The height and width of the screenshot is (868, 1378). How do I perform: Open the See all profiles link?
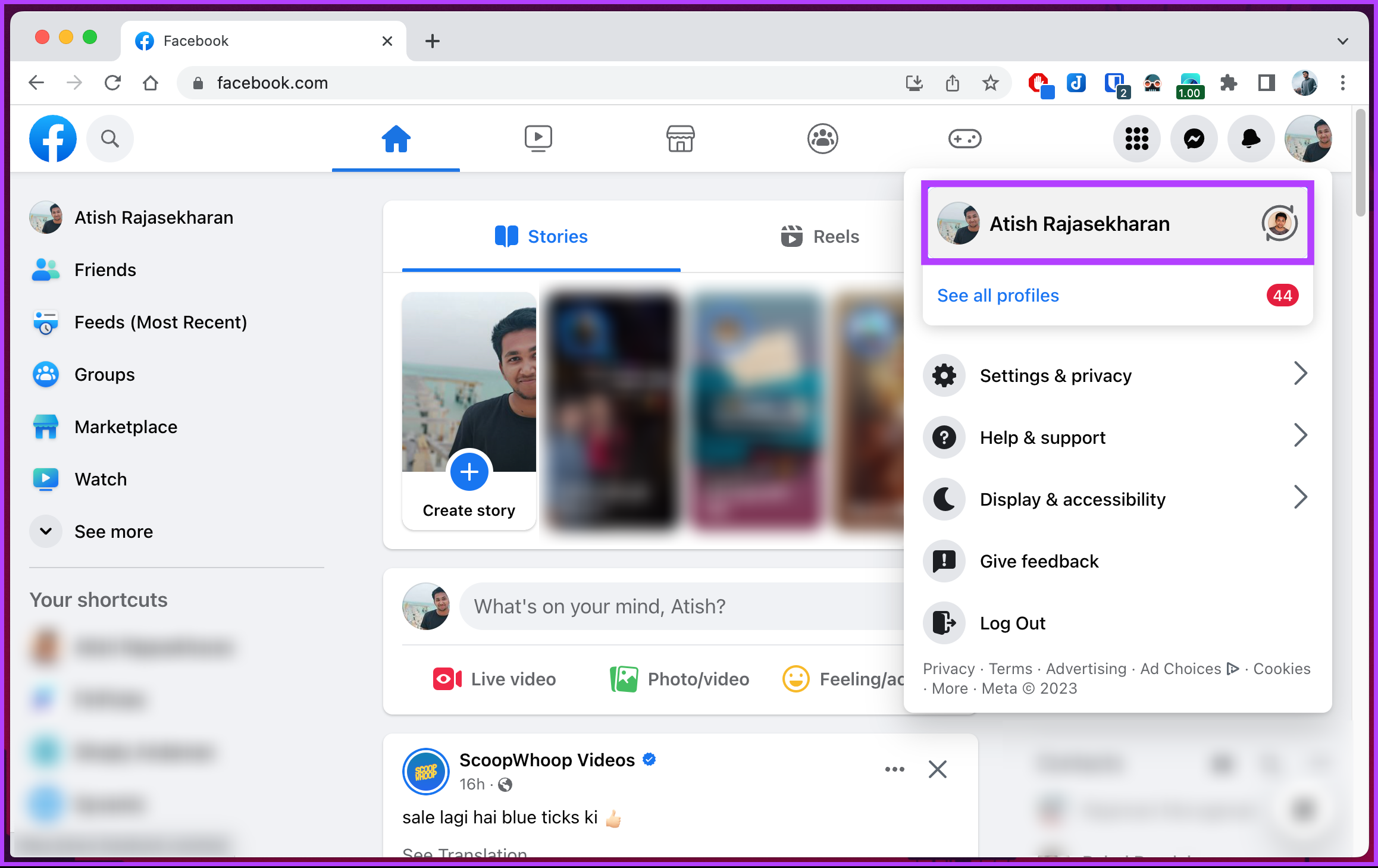[x=998, y=296]
